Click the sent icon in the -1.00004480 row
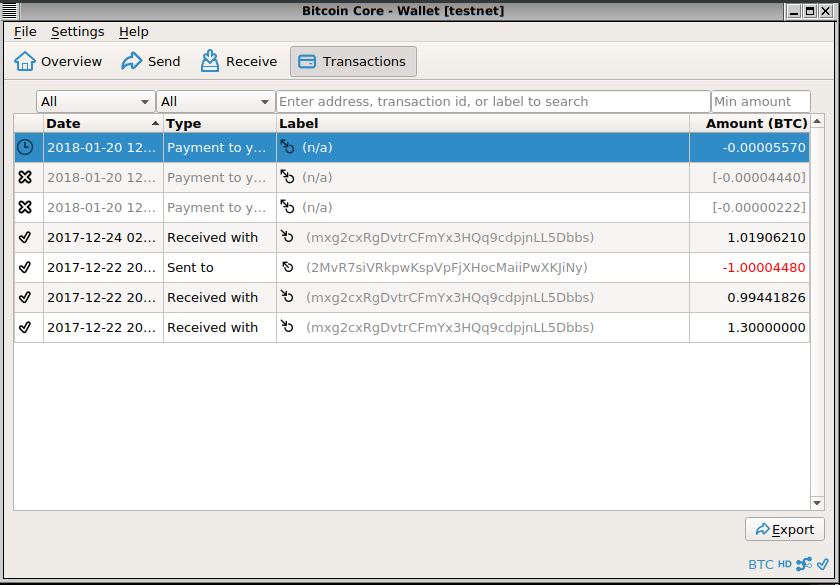The height and width of the screenshot is (585, 840). coord(288,267)
